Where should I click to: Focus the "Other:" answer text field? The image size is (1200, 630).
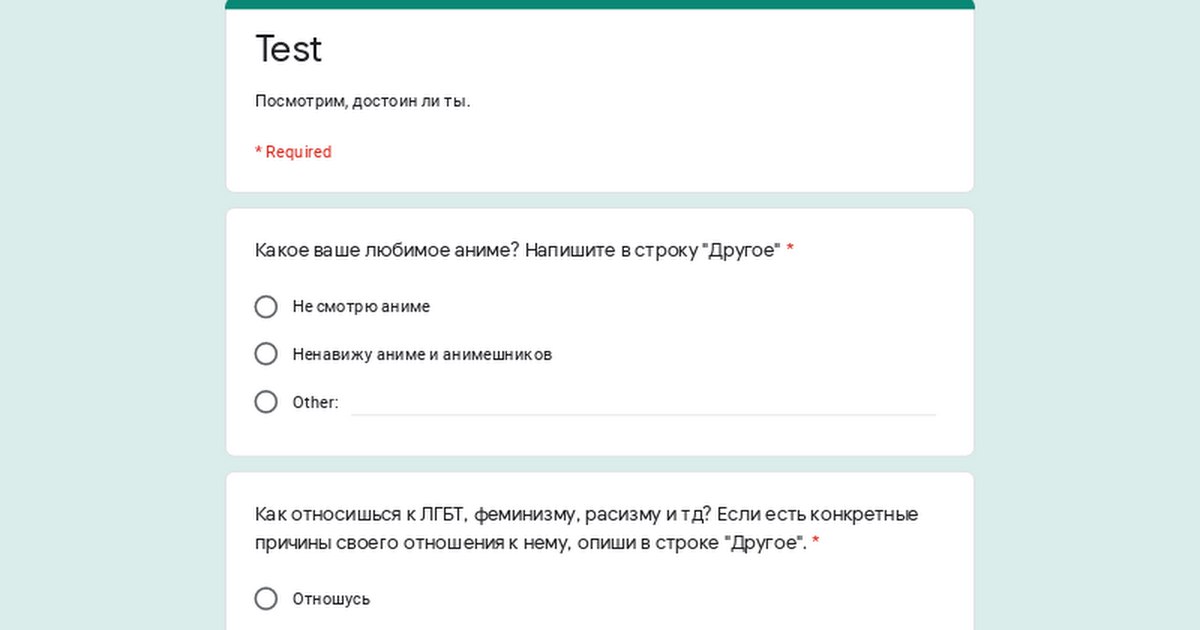pos(643,402)
